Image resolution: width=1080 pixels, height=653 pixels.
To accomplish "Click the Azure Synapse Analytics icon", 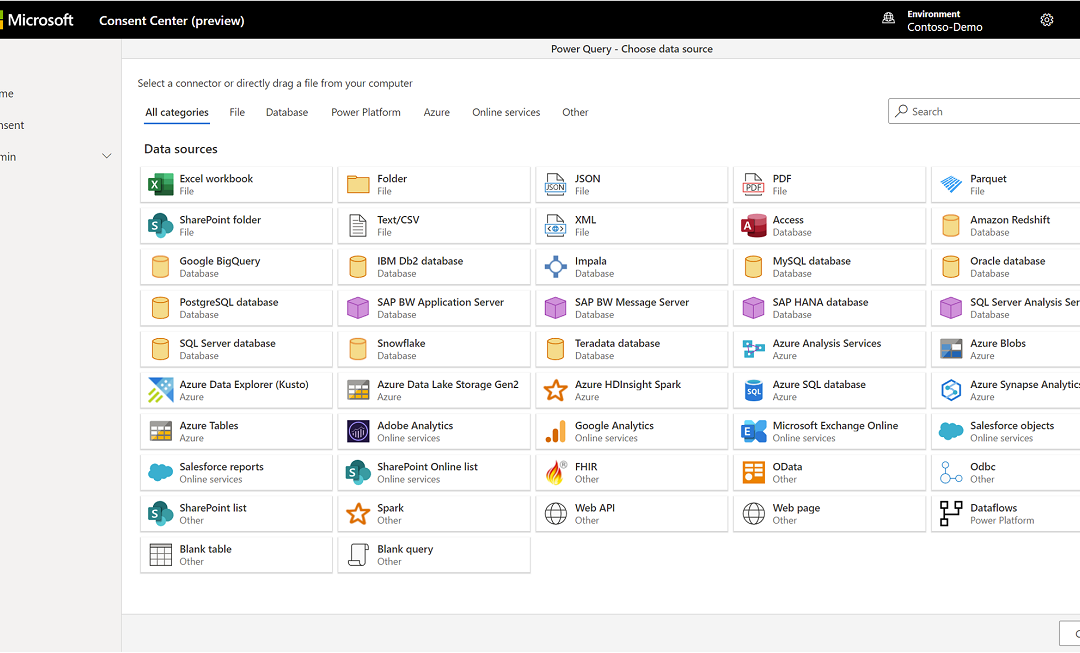I will click(951, 390).
